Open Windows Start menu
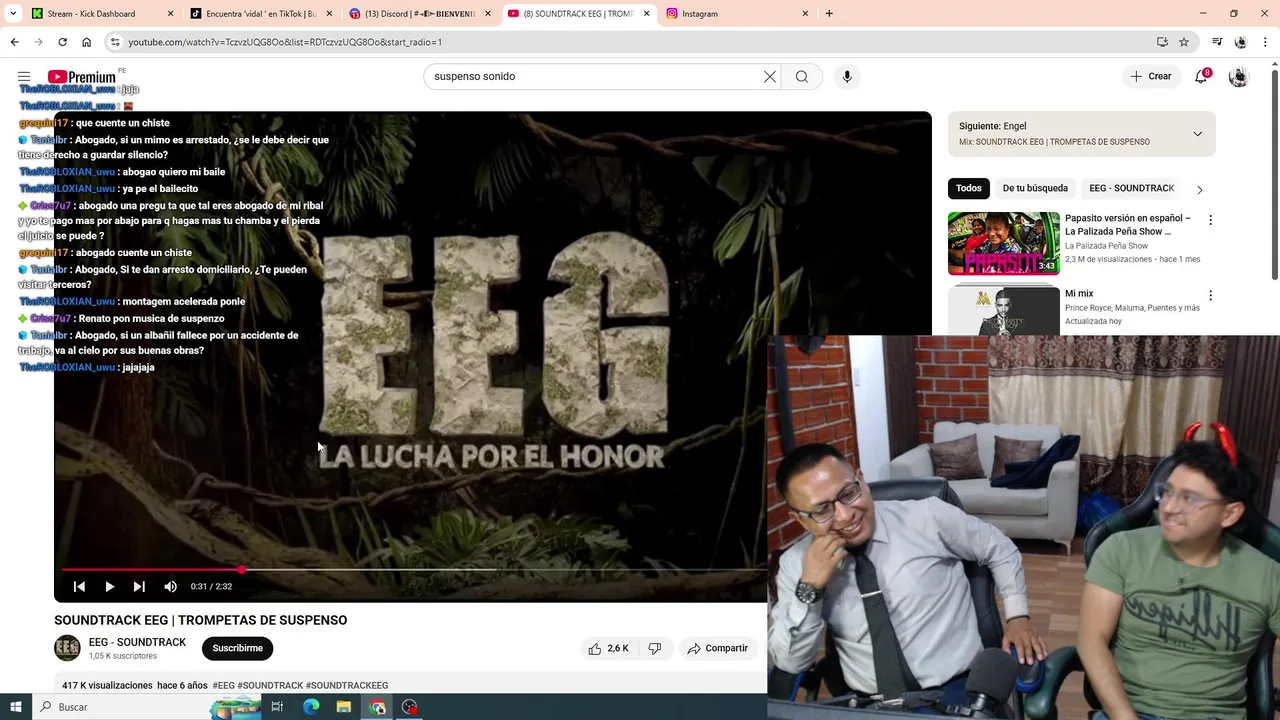The width and height of the screenshot is (1280, 720). [15, 707]
